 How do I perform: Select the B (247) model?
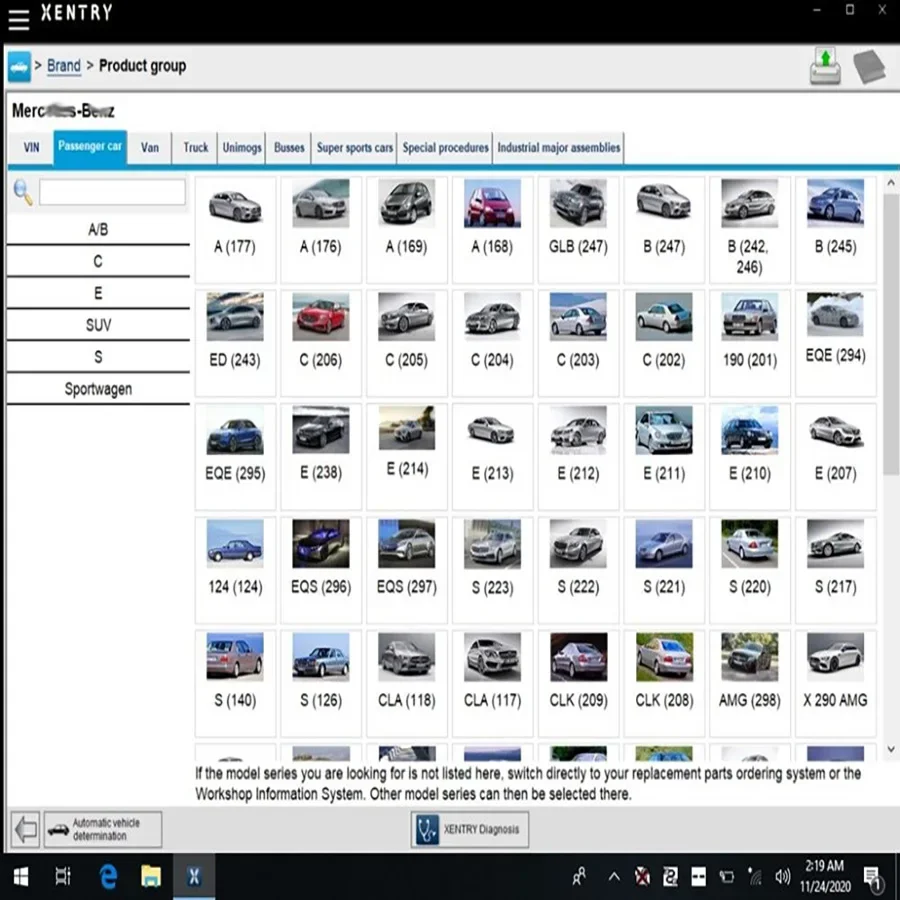[664, 230]
